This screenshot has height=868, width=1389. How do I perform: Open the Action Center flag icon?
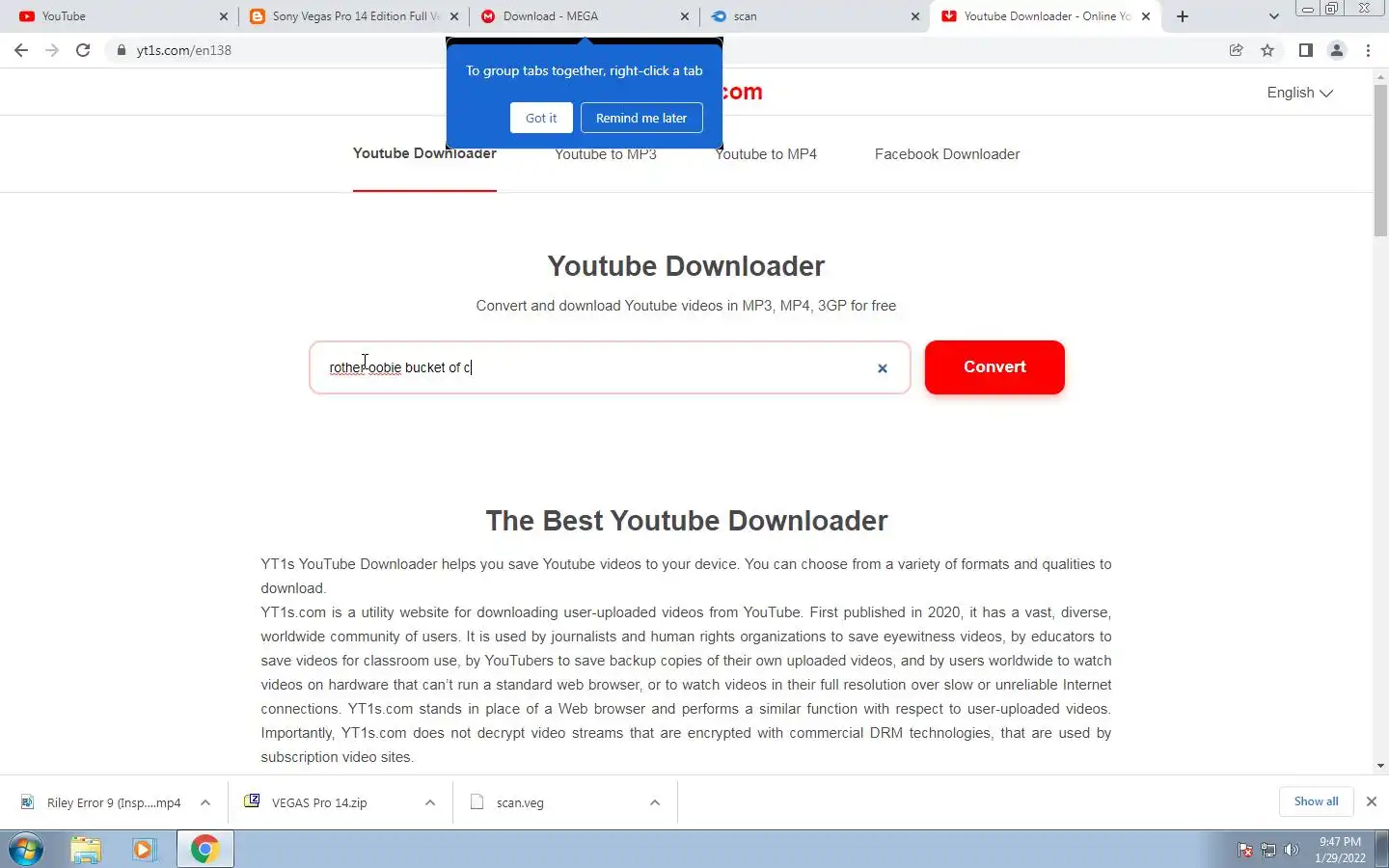(x=1245, y=850)
